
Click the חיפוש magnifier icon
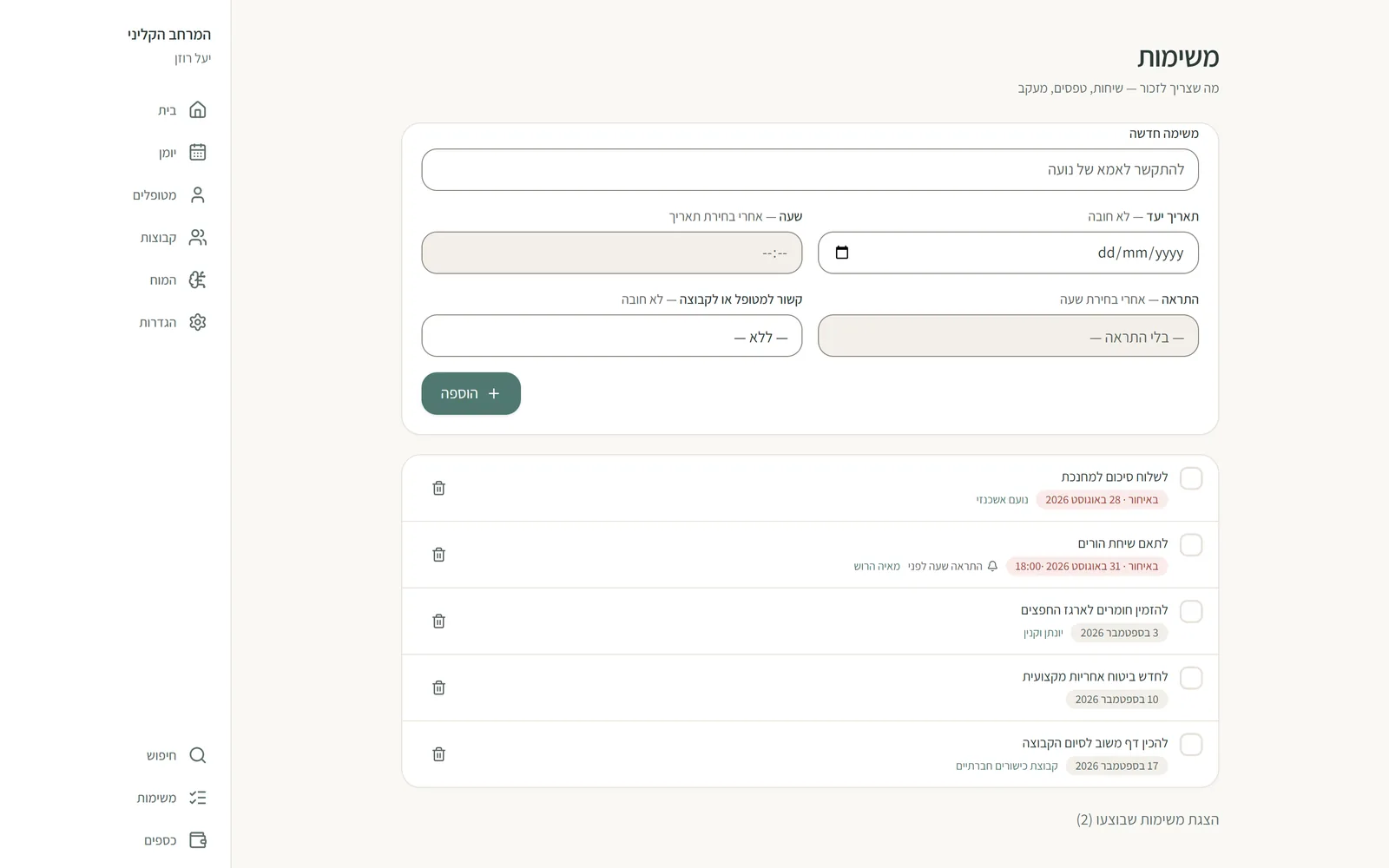[x=198, y=755]
